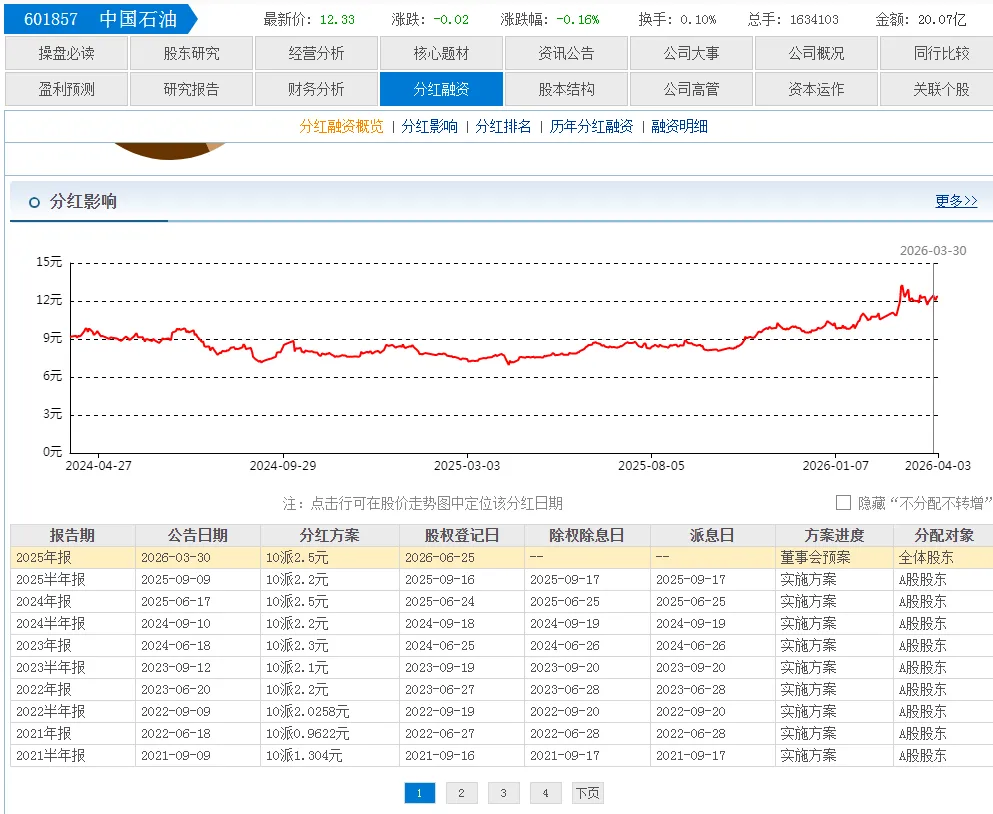Click 派息日 column header
Image resolution: width=993 pixels, height=814 pixels.
coord(712,535)
